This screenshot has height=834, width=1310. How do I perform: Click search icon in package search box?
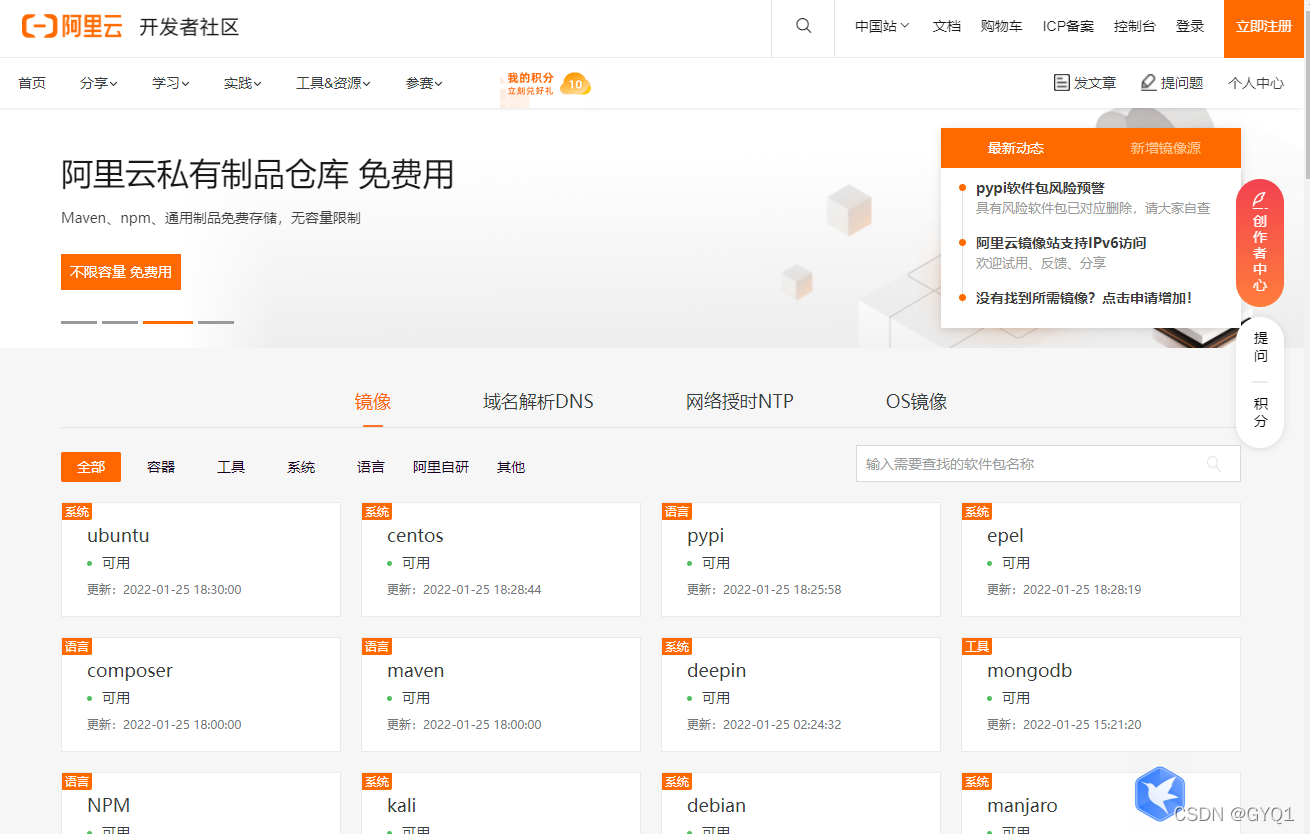pos(1214,464)
